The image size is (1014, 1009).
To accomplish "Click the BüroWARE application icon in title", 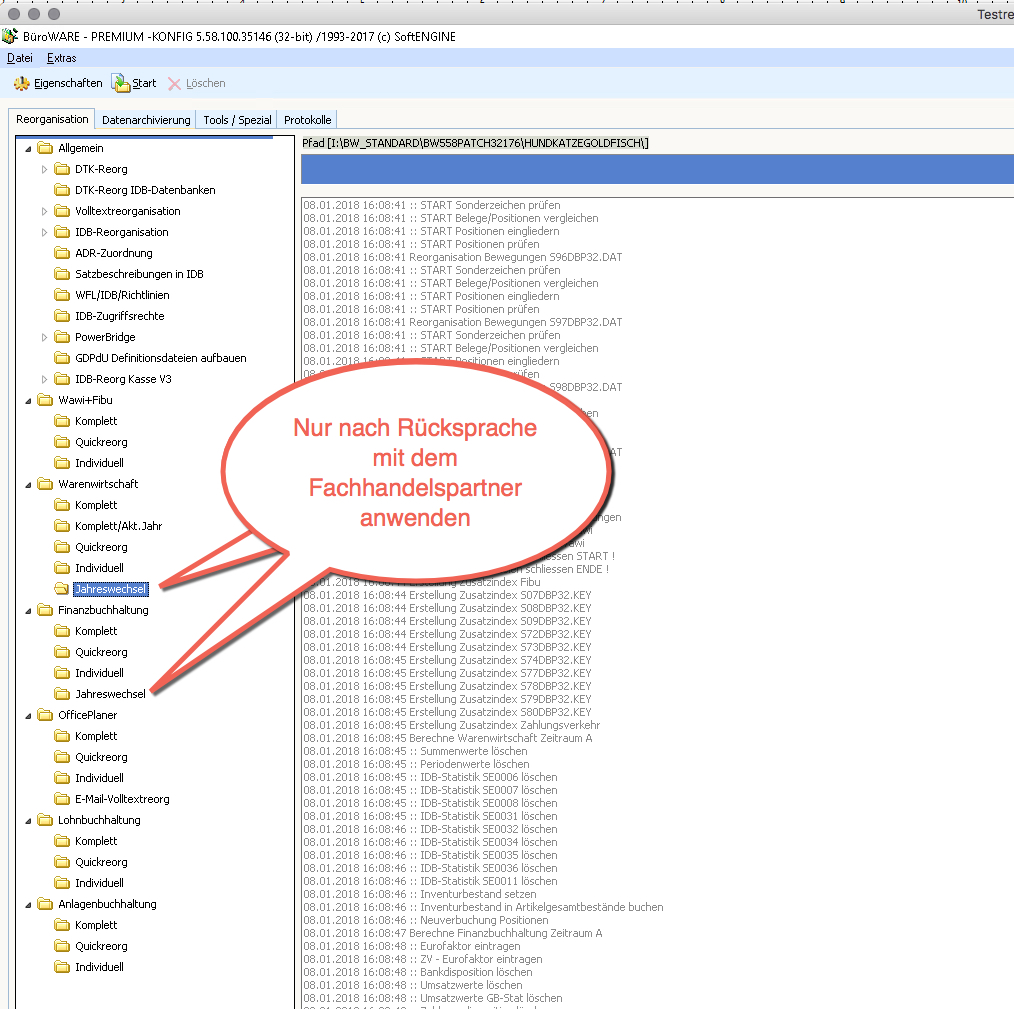I will click(x=10, y=37).
